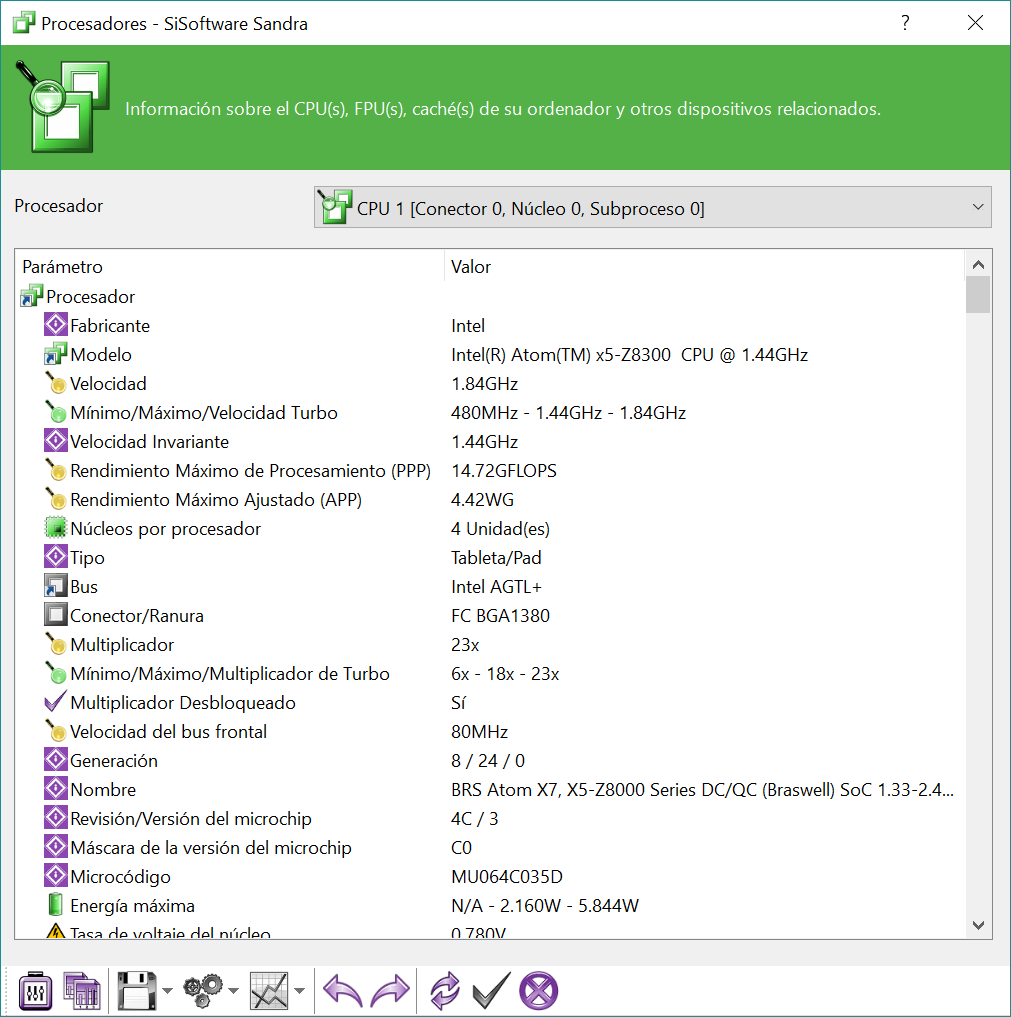This screenshot has width=1011, height=1017.
Task: Click the Mínimo/Máximo/Velocidad Turbo row icon
Action: (56, 411)
